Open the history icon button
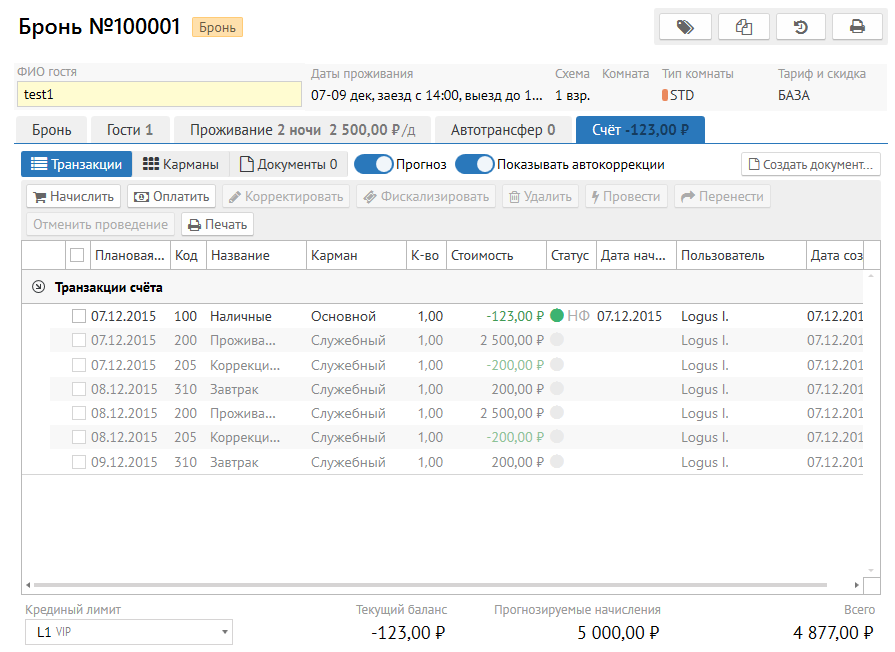 [800, 27]
